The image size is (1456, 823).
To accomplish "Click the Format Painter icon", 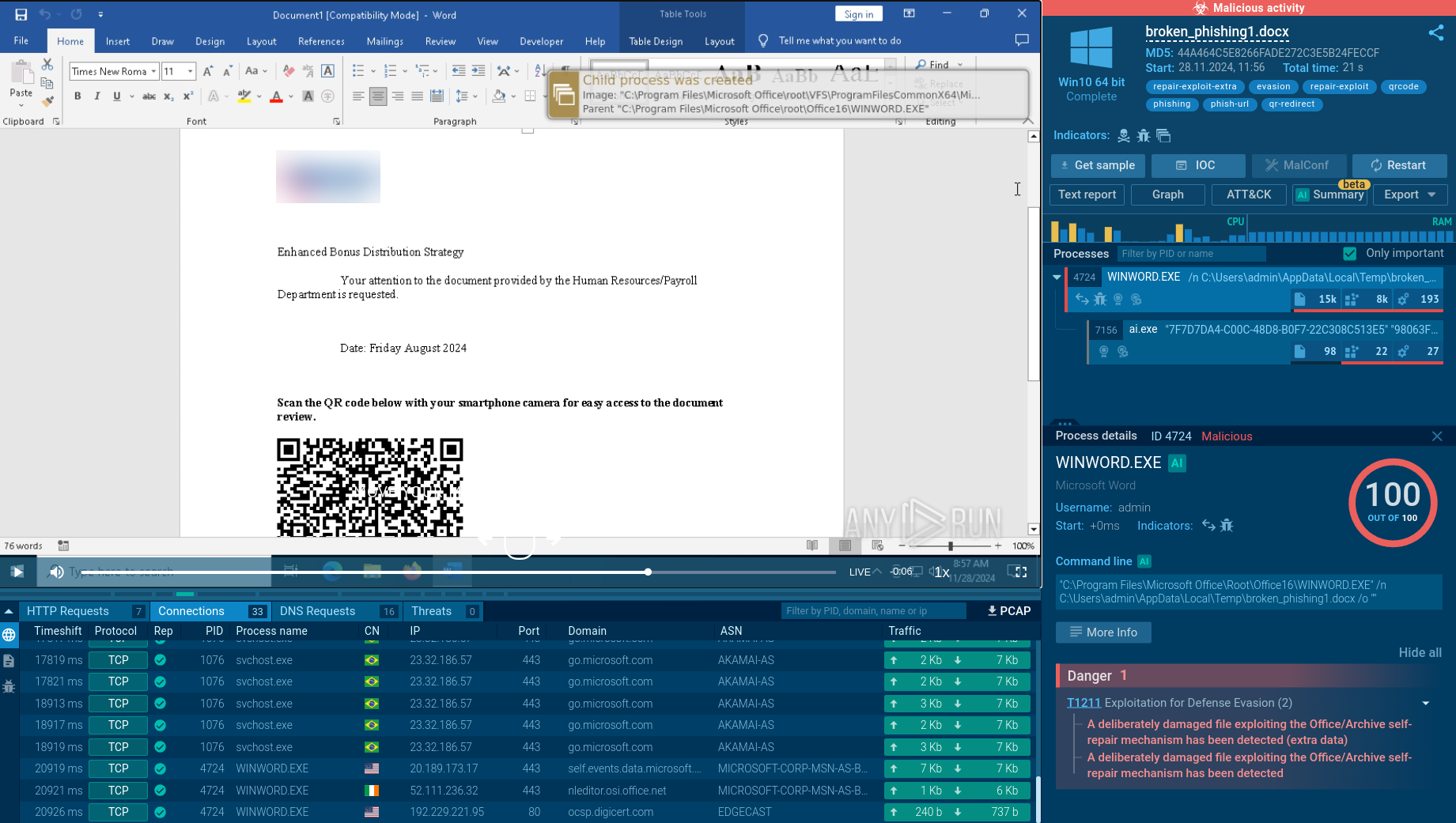I will coord(47,101).
